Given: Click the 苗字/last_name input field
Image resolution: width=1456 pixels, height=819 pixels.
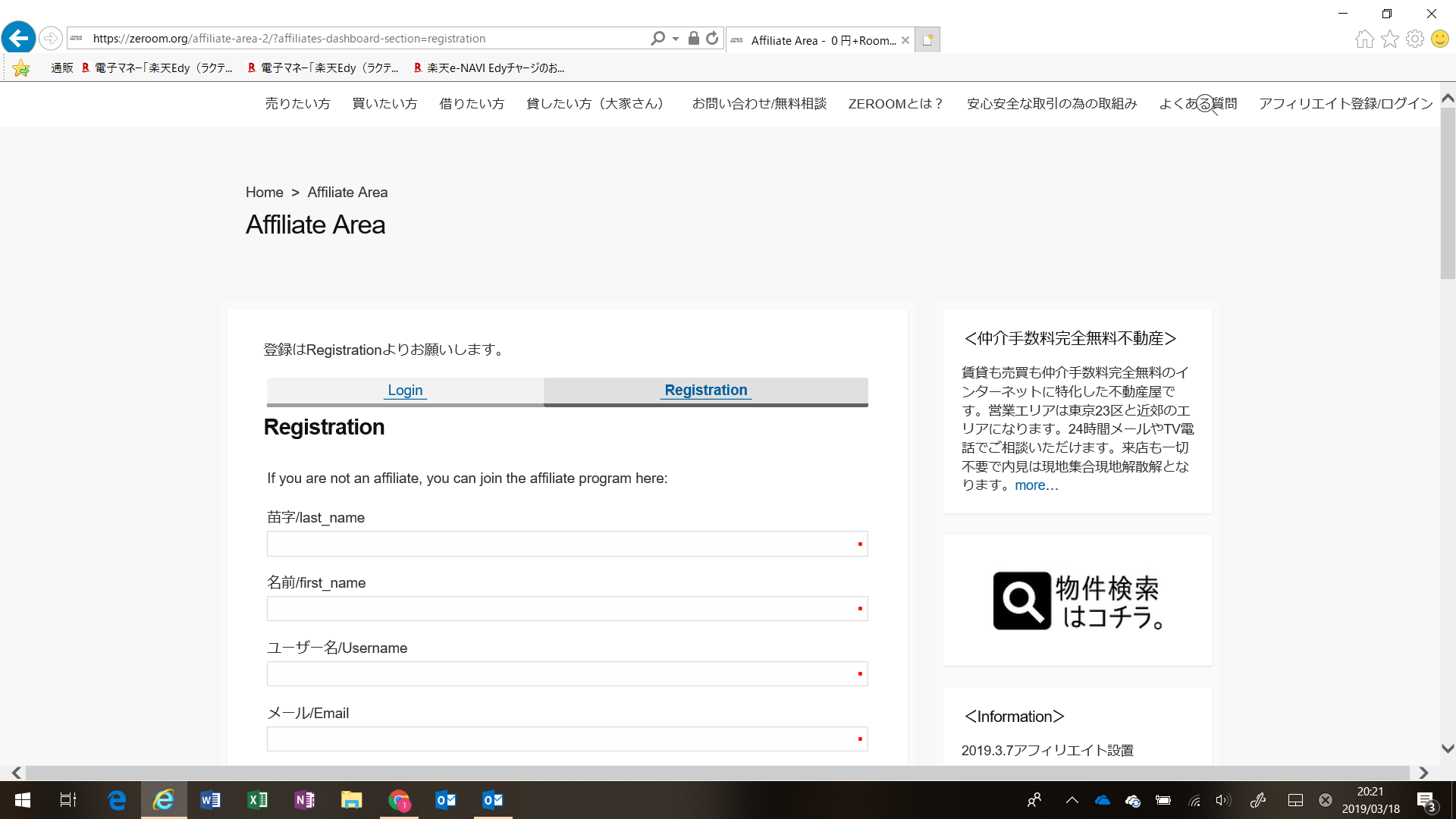Looking at the screenshot, I should pos(567,544).
